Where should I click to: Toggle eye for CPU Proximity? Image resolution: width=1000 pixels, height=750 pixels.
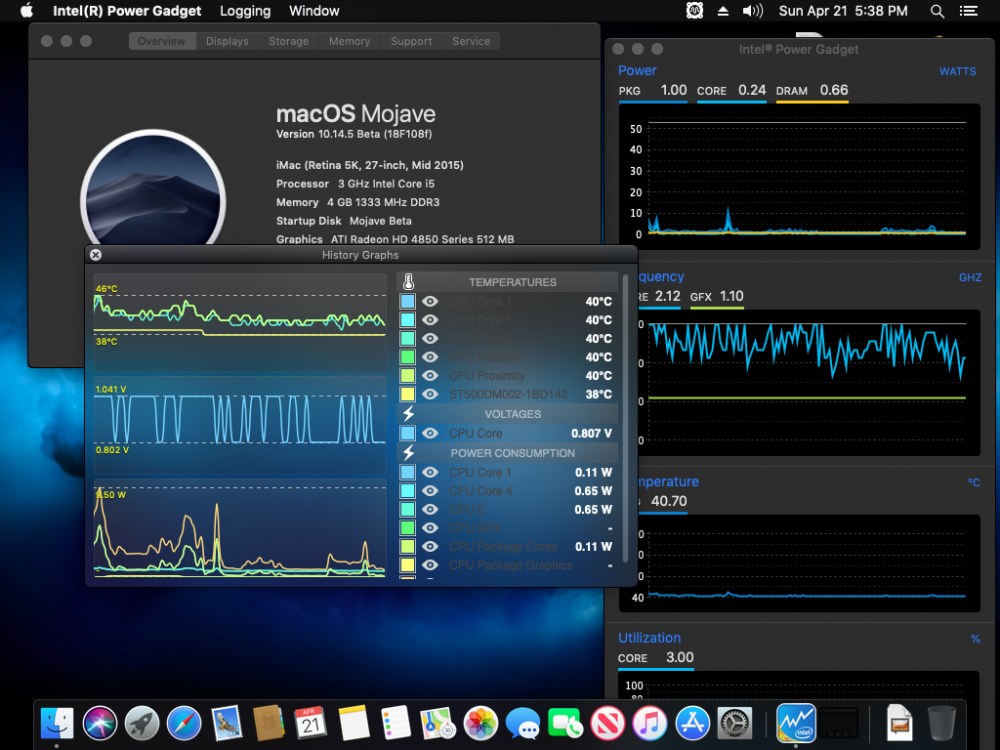[430, 375]
